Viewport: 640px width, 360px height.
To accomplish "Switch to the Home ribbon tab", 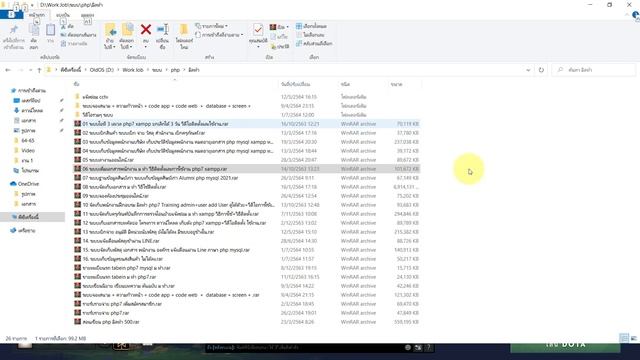I will (x=37, y=15).
